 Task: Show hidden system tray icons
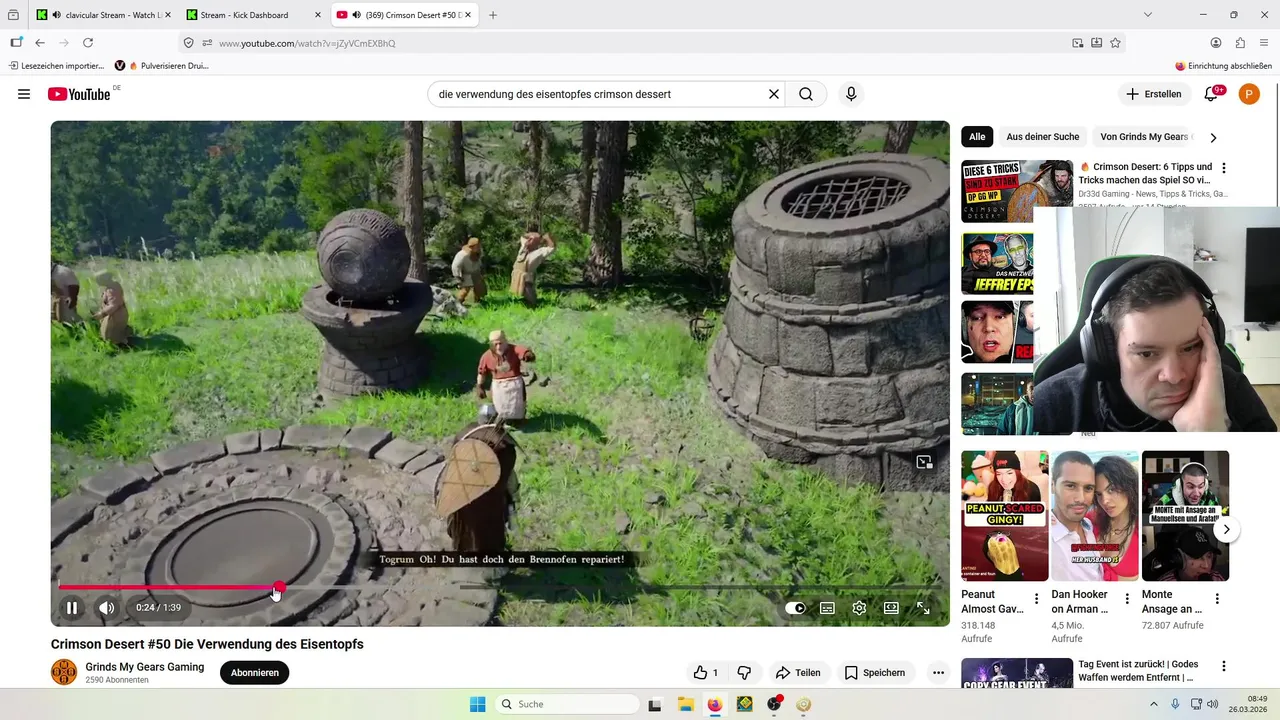(1153, 704)
